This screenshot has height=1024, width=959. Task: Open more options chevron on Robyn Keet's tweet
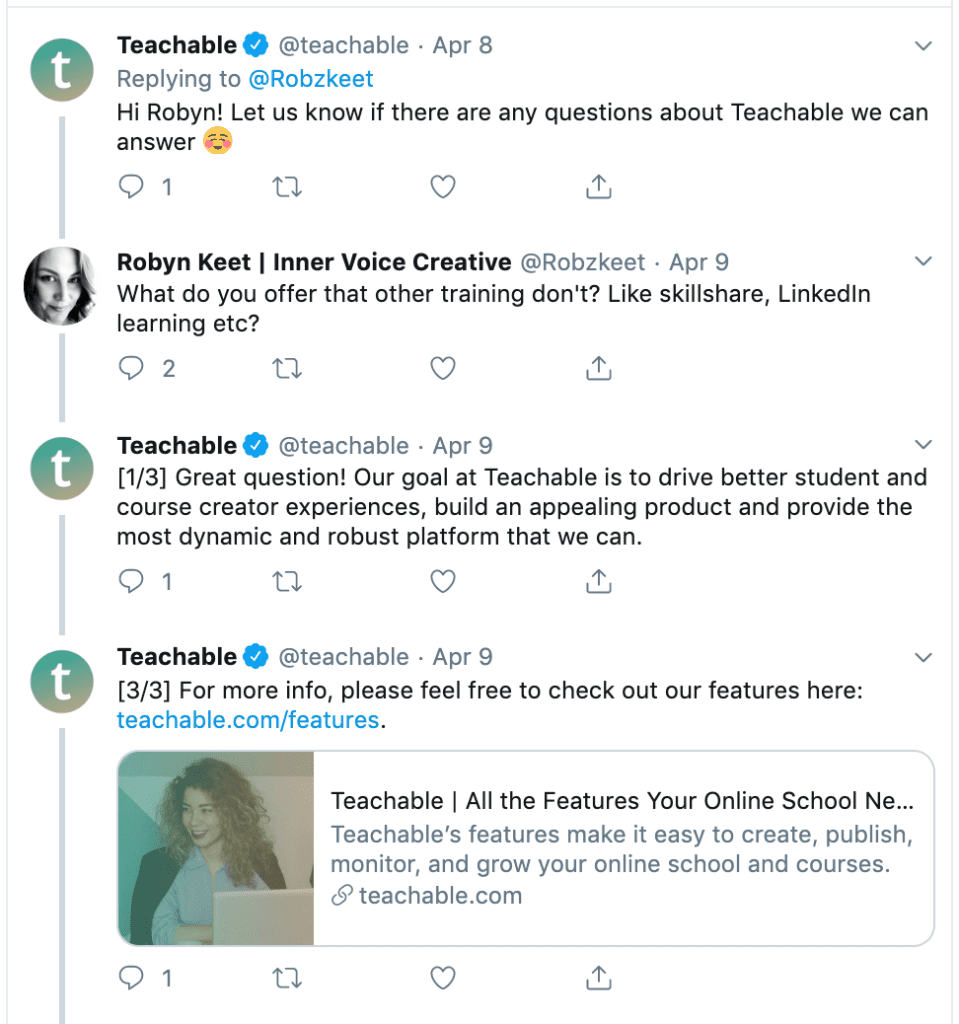point(923,261)
